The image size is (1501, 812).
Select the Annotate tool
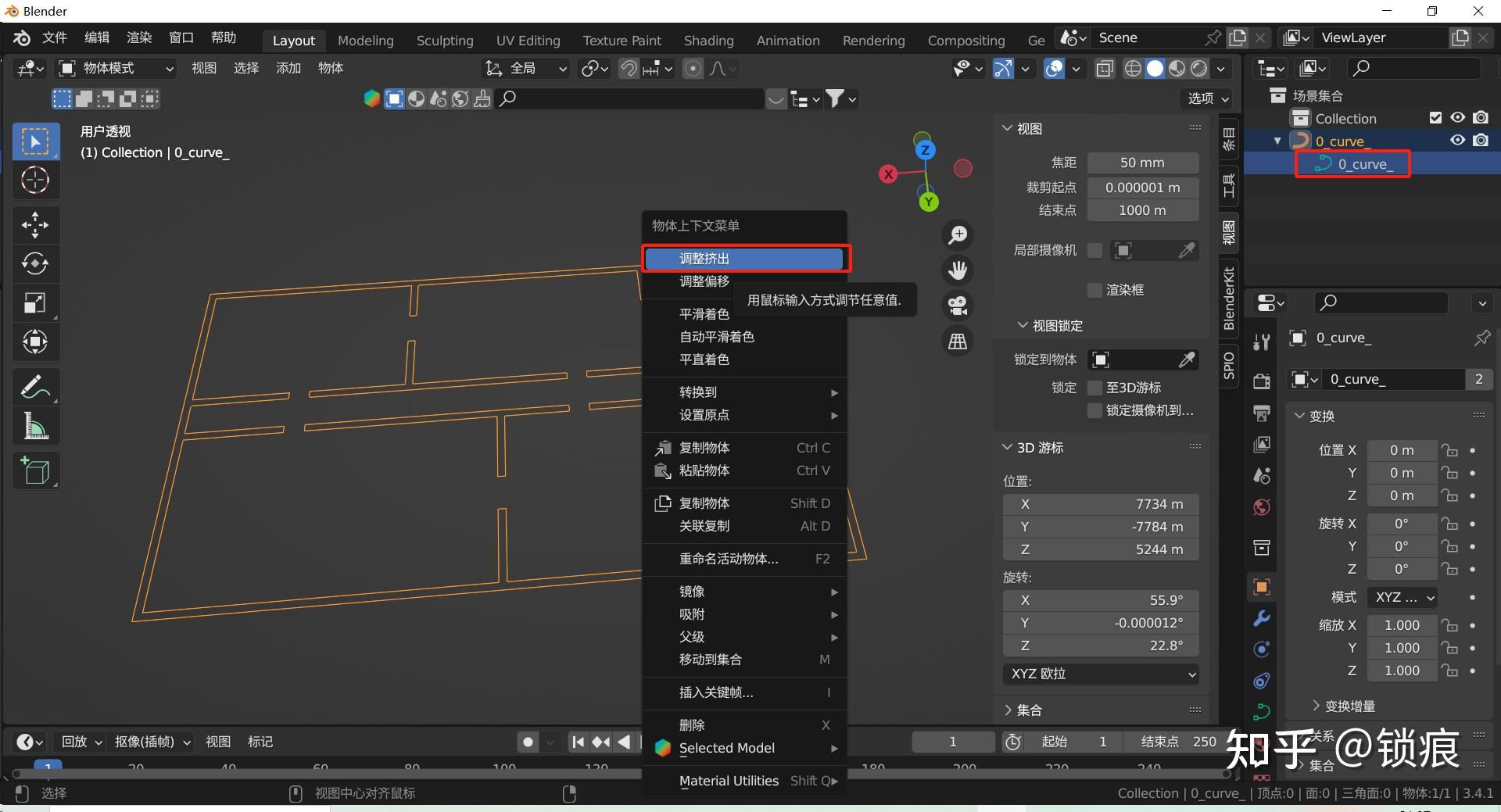(35, 386)
